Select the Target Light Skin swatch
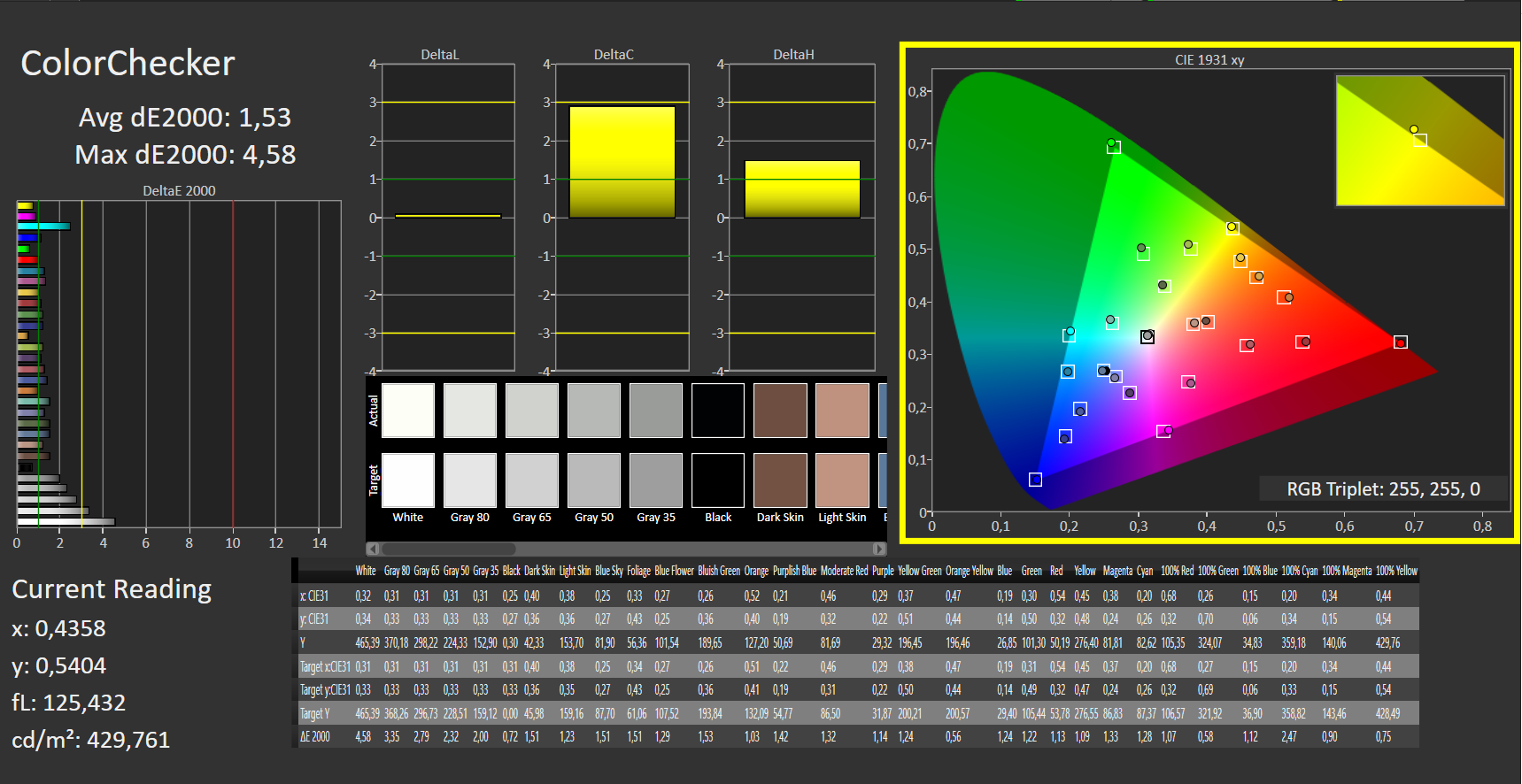Viewport: 1522px width, 784px height. (x=842, y=480)
